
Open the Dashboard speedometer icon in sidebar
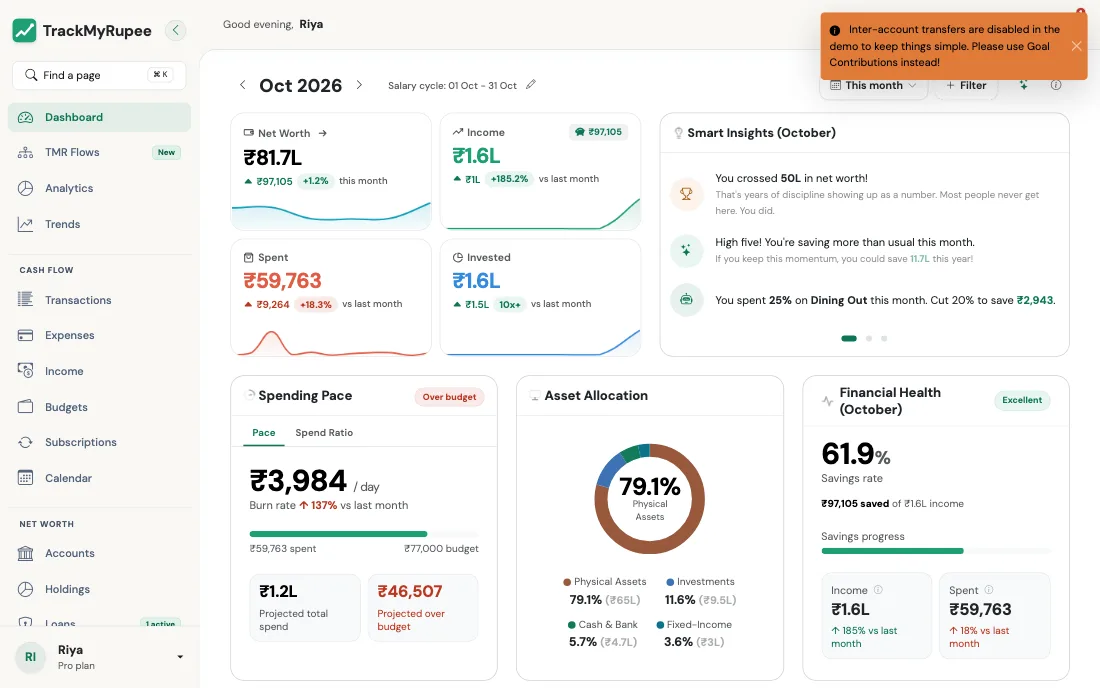(25, 117)
